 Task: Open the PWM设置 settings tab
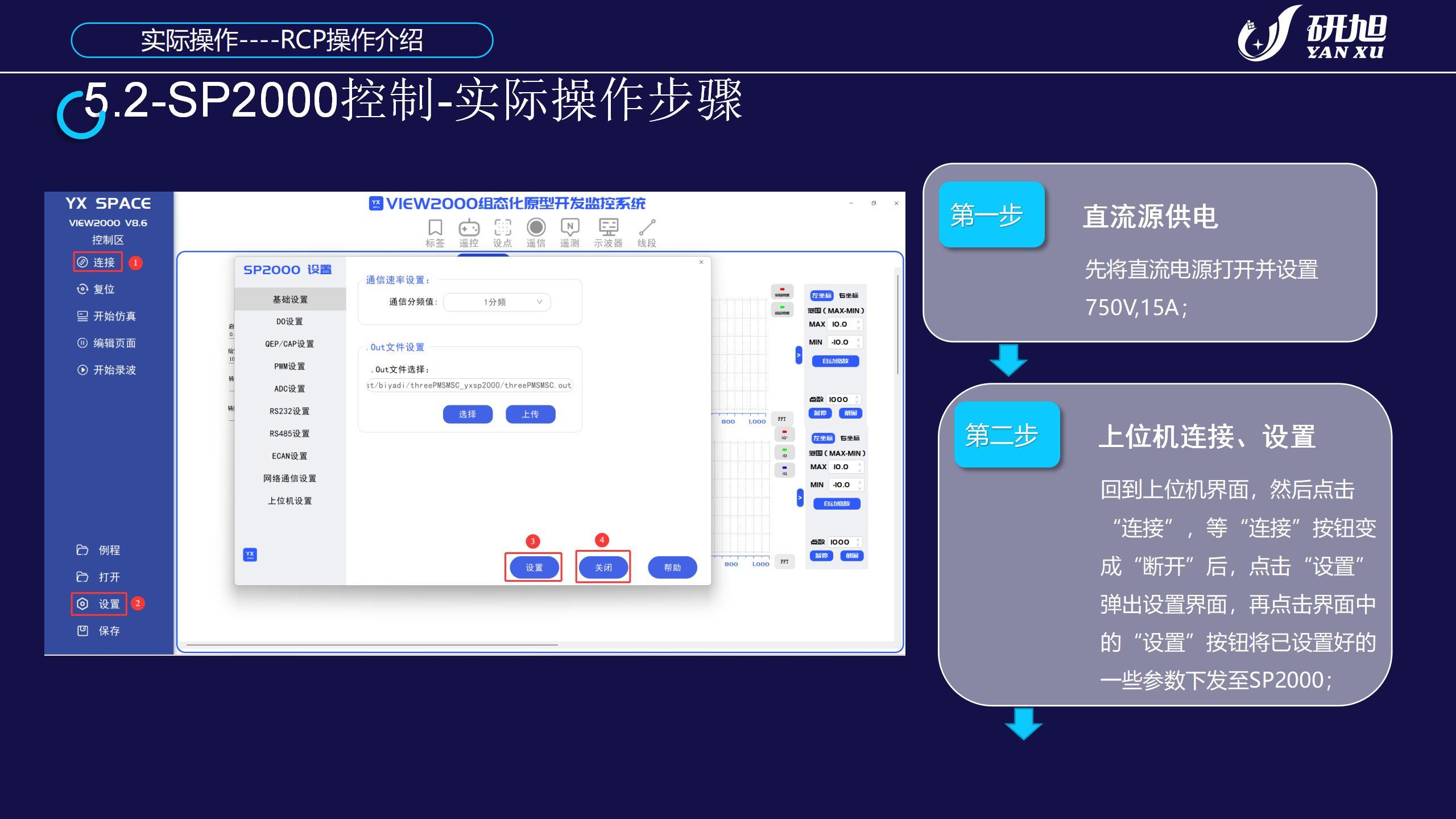[290, 366]
